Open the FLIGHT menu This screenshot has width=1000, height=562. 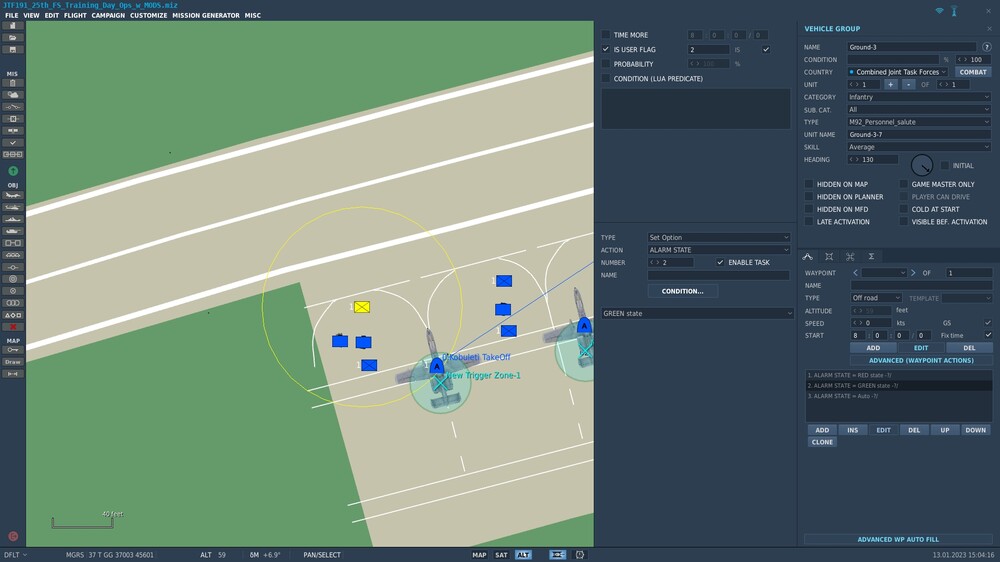[75, 15]
